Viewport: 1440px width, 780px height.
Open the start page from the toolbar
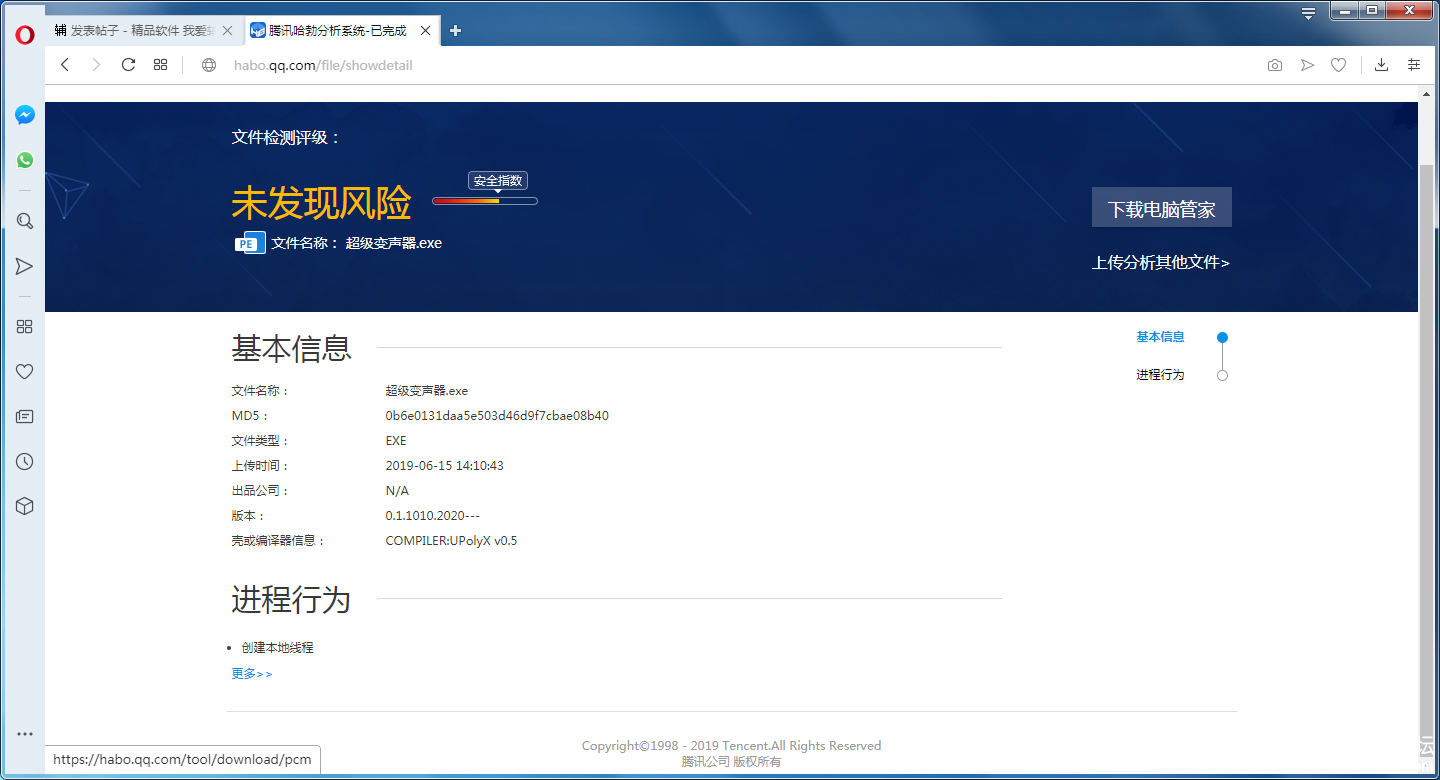tap(160, 65)
